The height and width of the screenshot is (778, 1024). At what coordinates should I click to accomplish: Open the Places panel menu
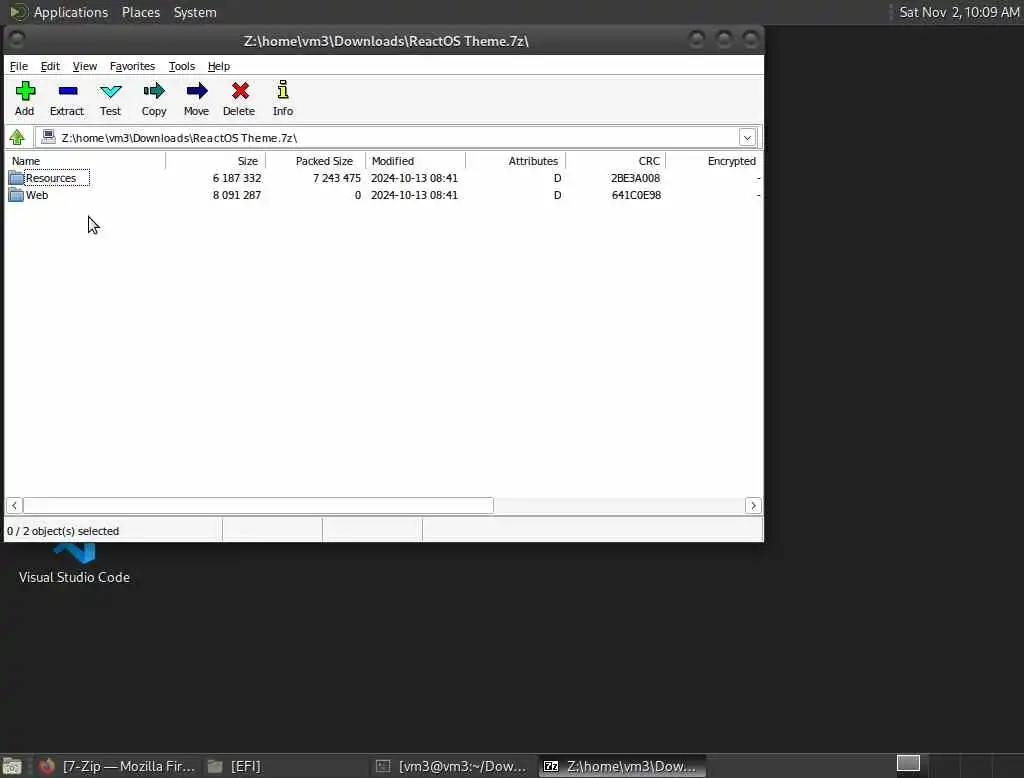click(x=141, y=12)
